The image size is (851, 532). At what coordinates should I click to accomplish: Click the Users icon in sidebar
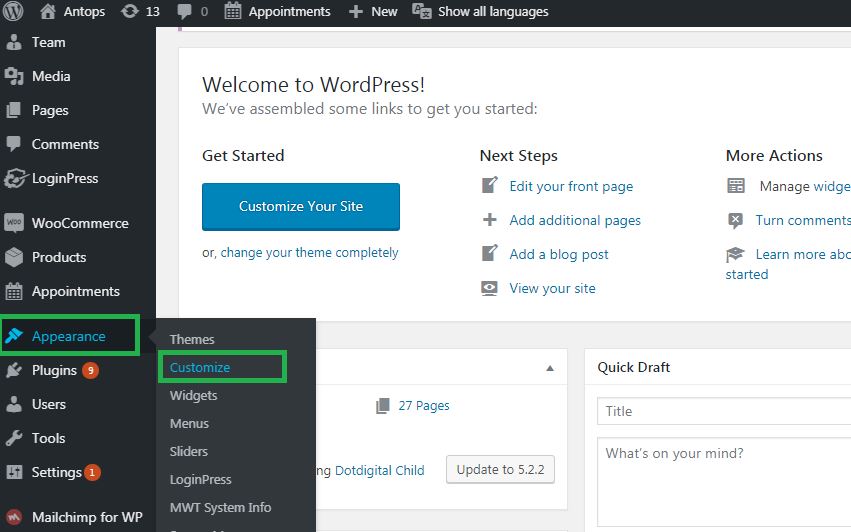tap(14, 404)
